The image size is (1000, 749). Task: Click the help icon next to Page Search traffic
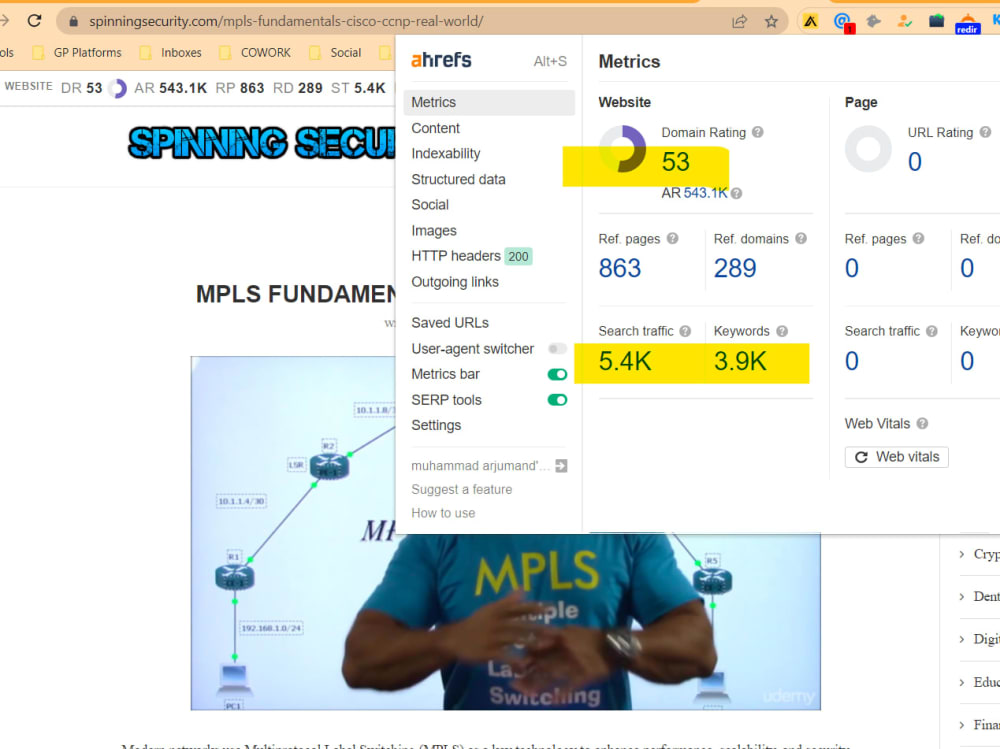click(932, 331)
